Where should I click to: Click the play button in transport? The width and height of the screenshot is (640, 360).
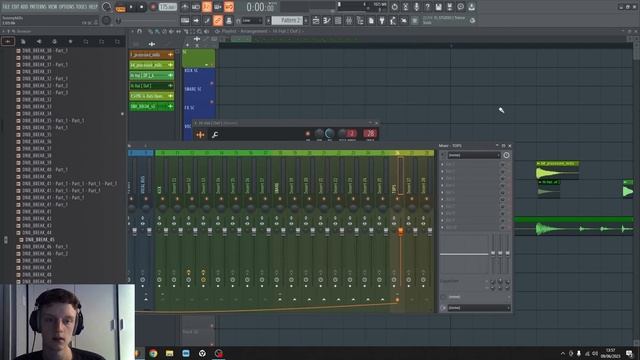[x=131, y=7]
